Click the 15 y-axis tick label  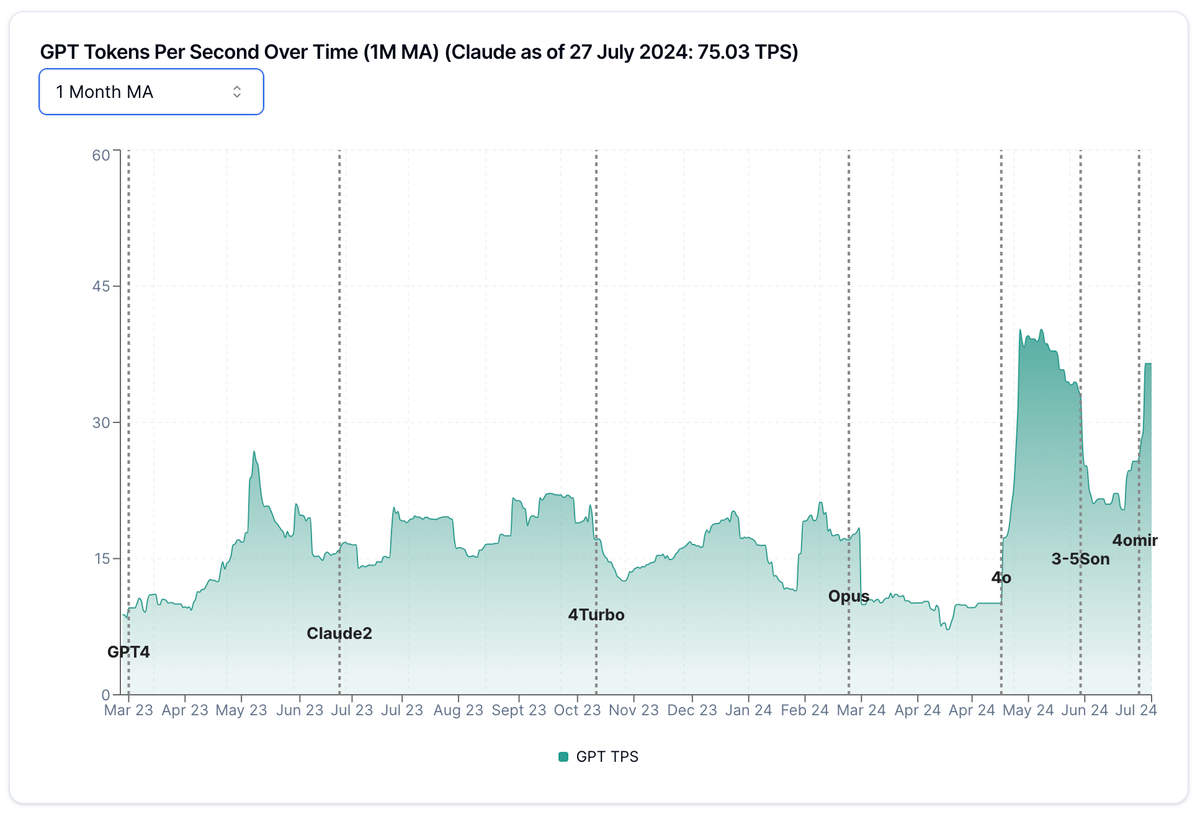click(100, 559)
